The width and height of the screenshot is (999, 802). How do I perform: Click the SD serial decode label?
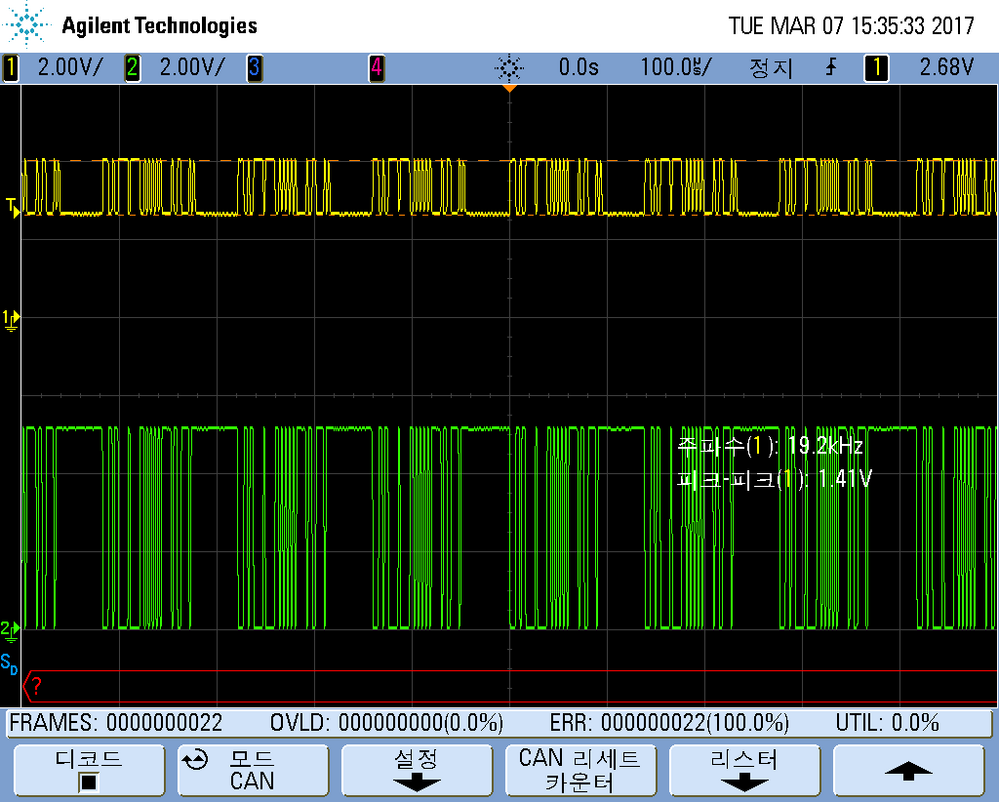[x=9, y=664]
